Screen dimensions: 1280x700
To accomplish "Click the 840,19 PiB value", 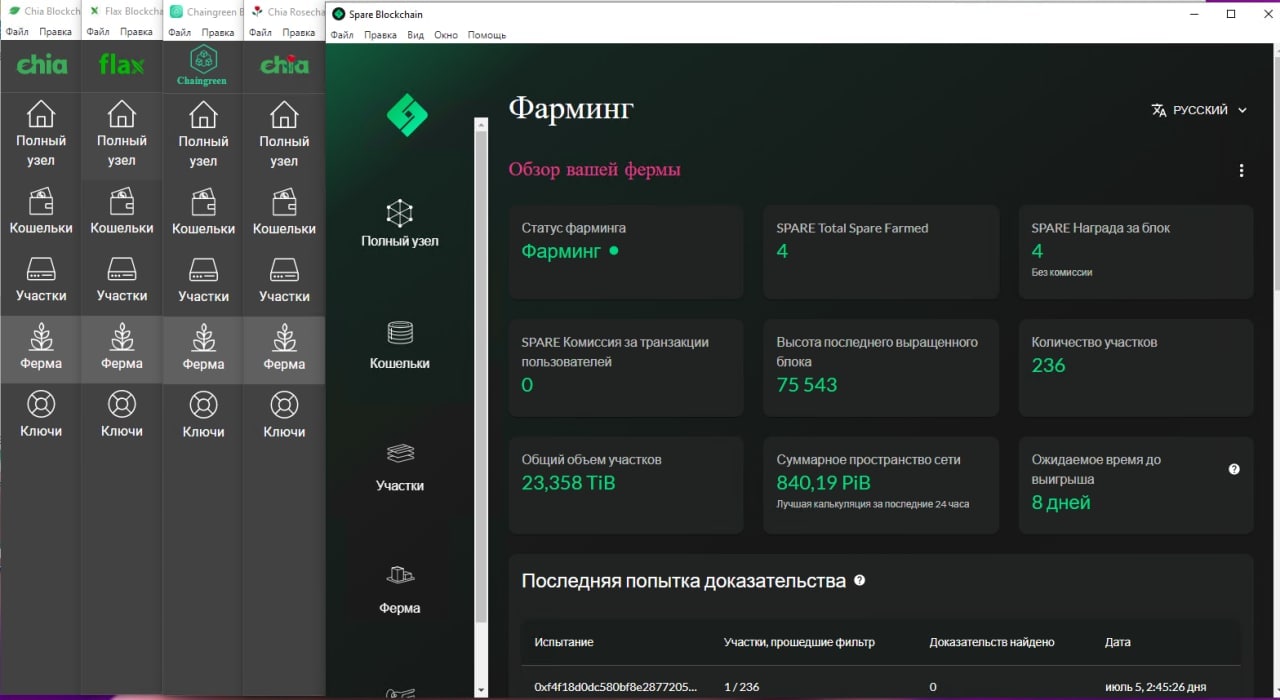I will (824, 483).
